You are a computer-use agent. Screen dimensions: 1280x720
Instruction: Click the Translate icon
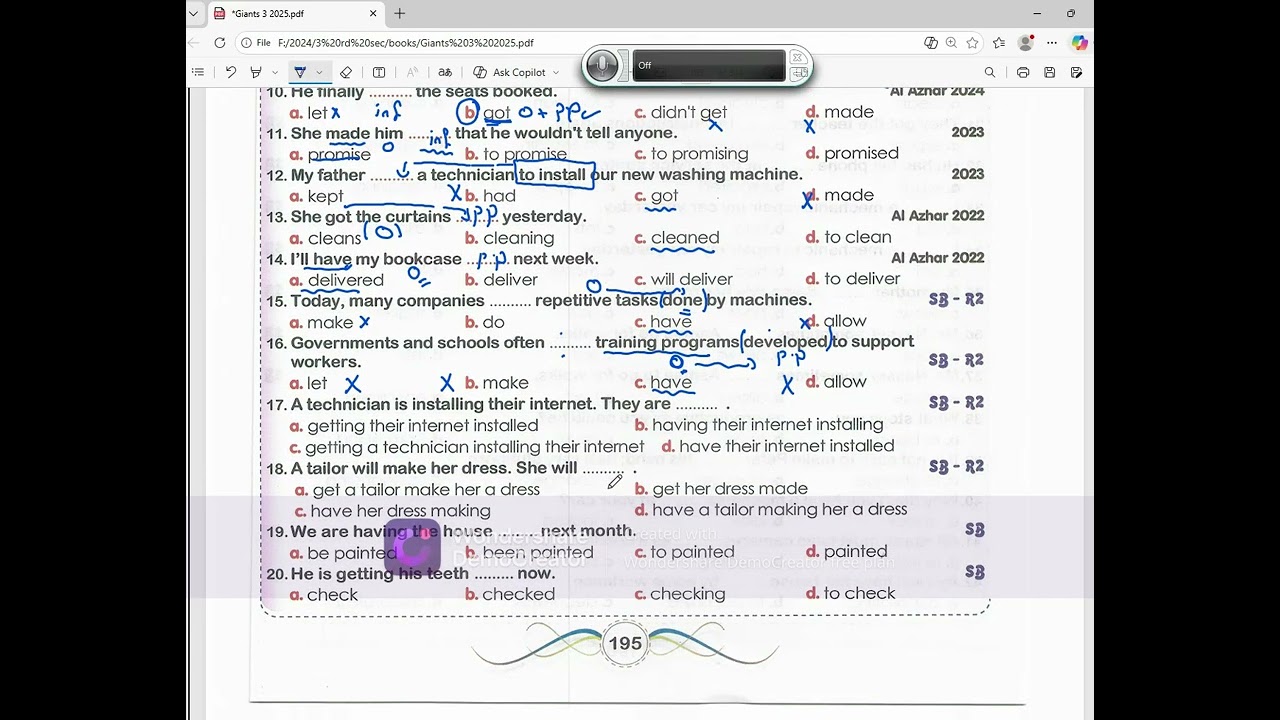click(445, 72)
